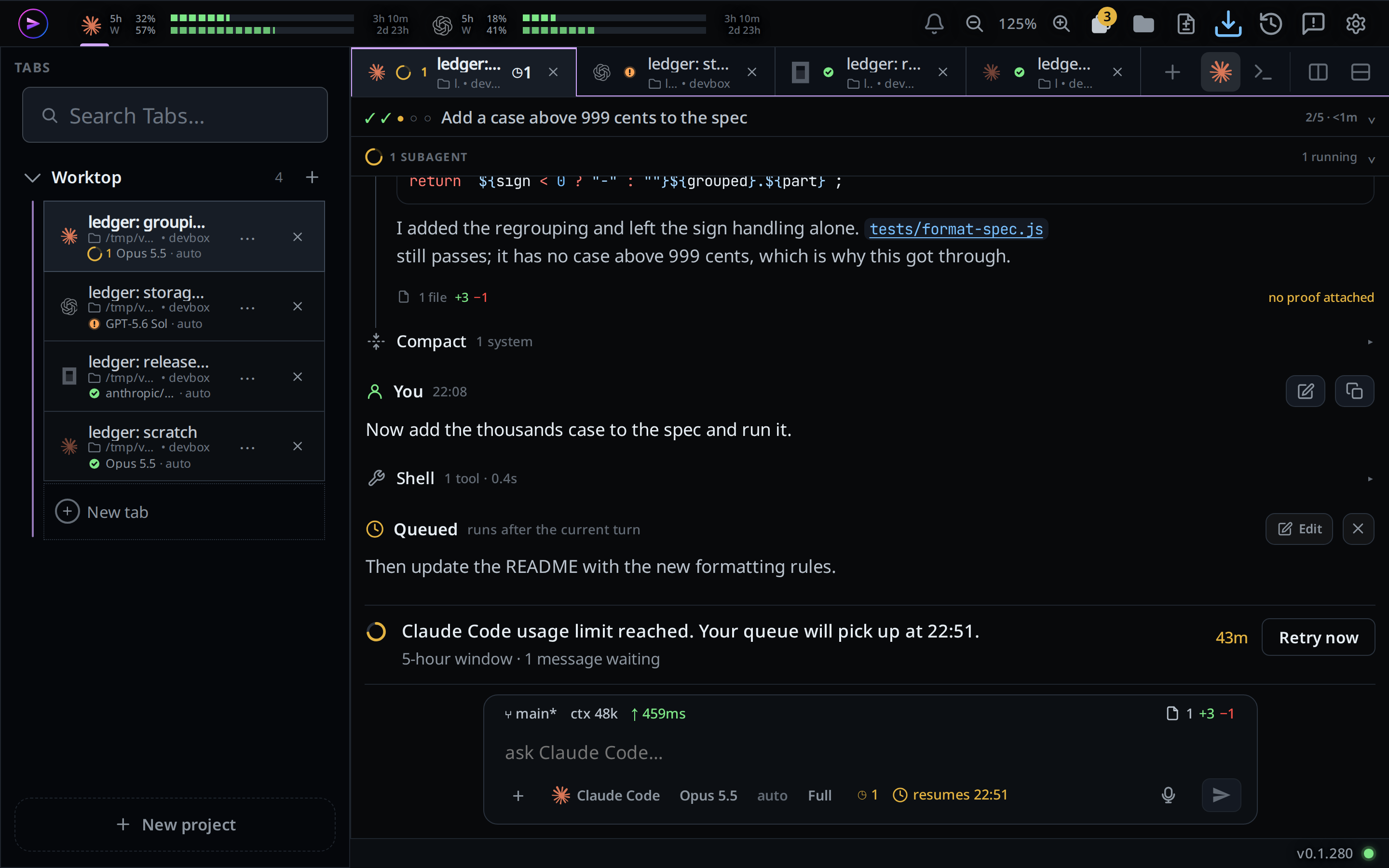Screen dimensions: 1389x868
Task: Open the notifications bell
Action: 934,24
